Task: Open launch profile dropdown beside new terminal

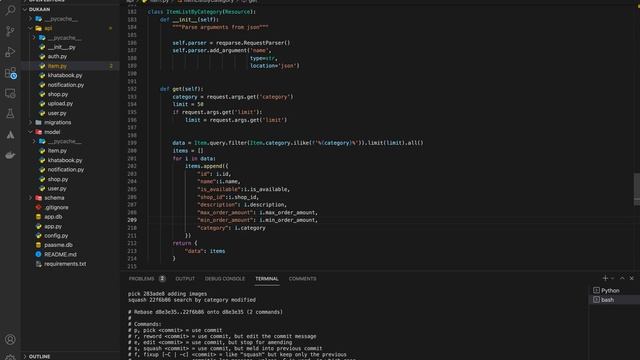Action: pyautogui.click(x=612, y=278)
